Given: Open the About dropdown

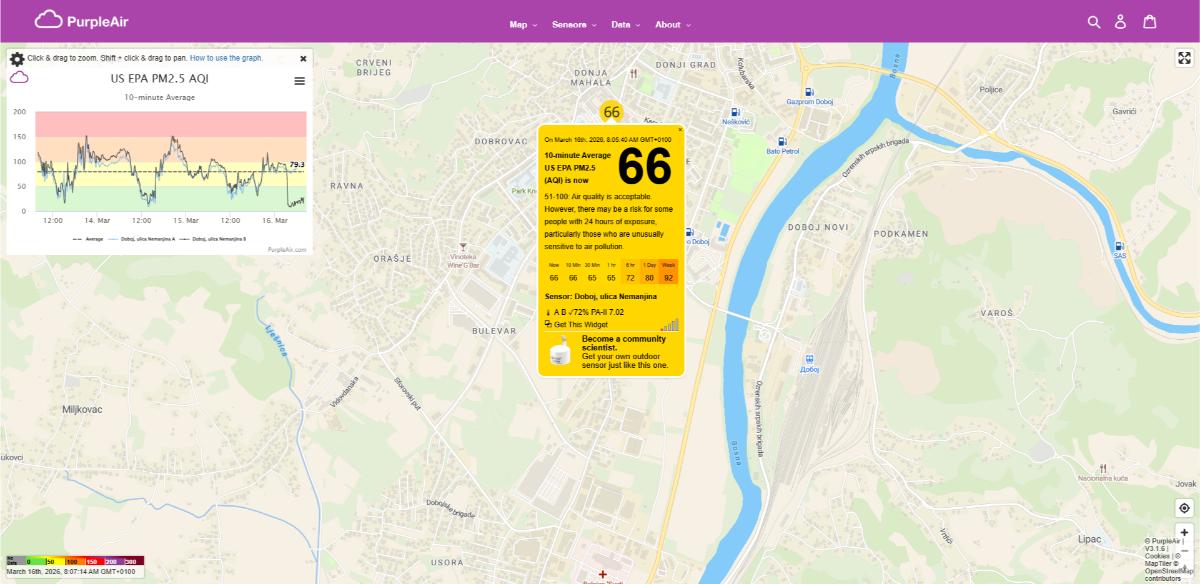Looking at the screenshot, I should [669, 24].
